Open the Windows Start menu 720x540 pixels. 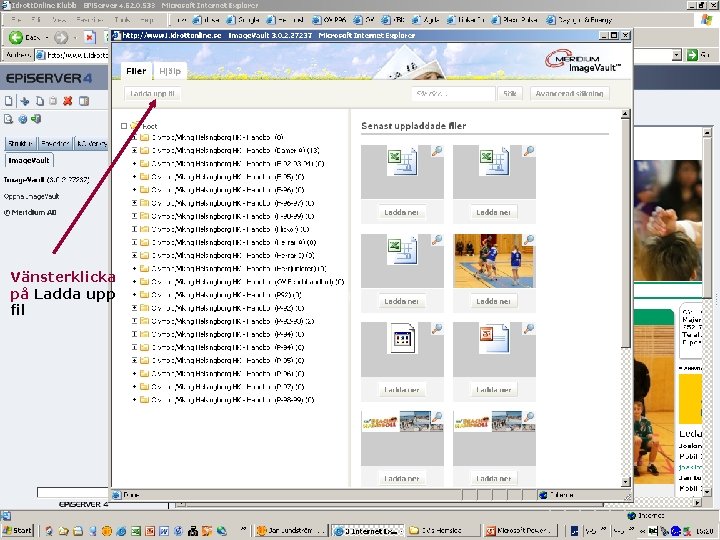coord(17,531)
